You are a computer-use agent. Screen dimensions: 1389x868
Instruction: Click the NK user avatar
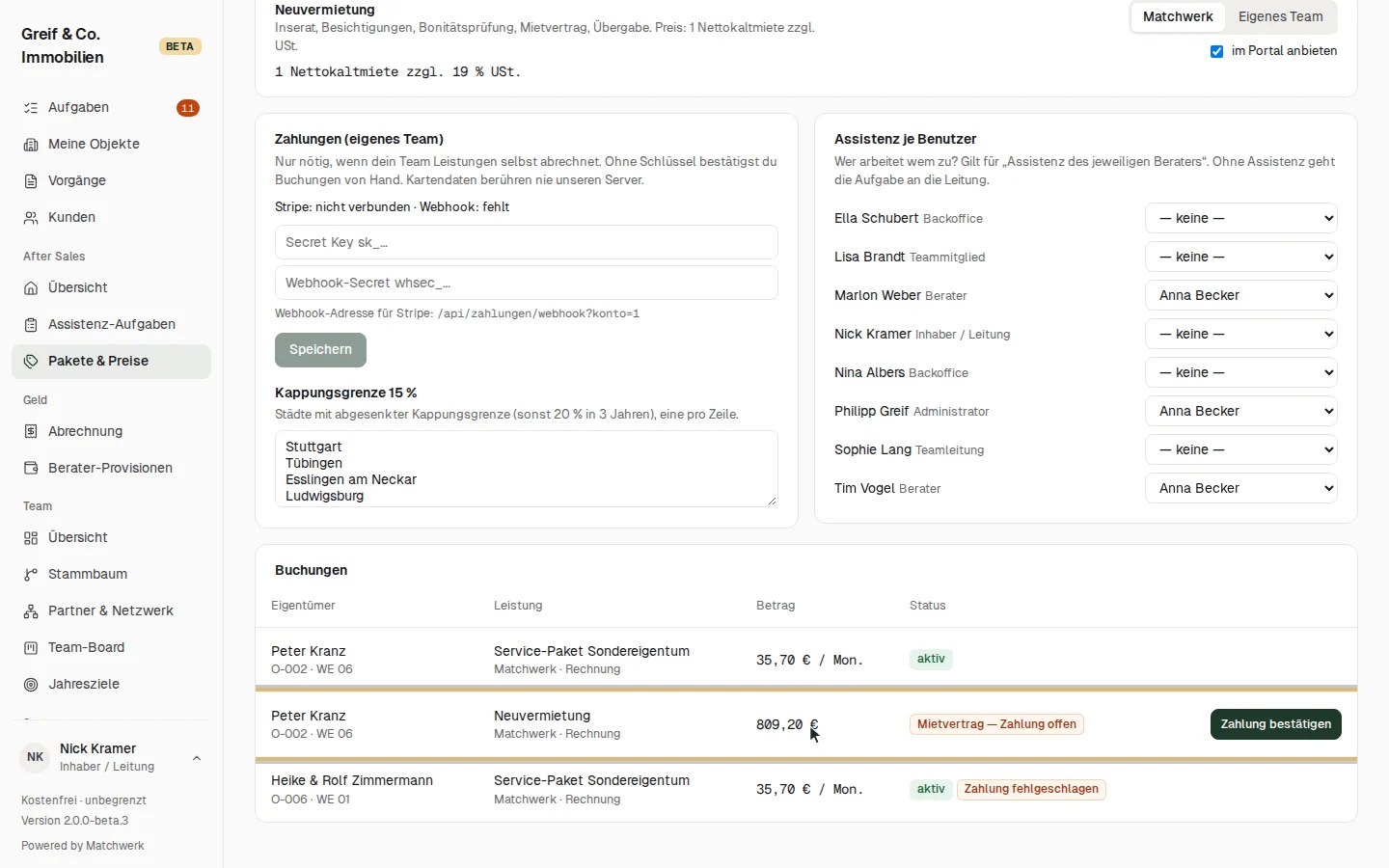click(36, 758)
